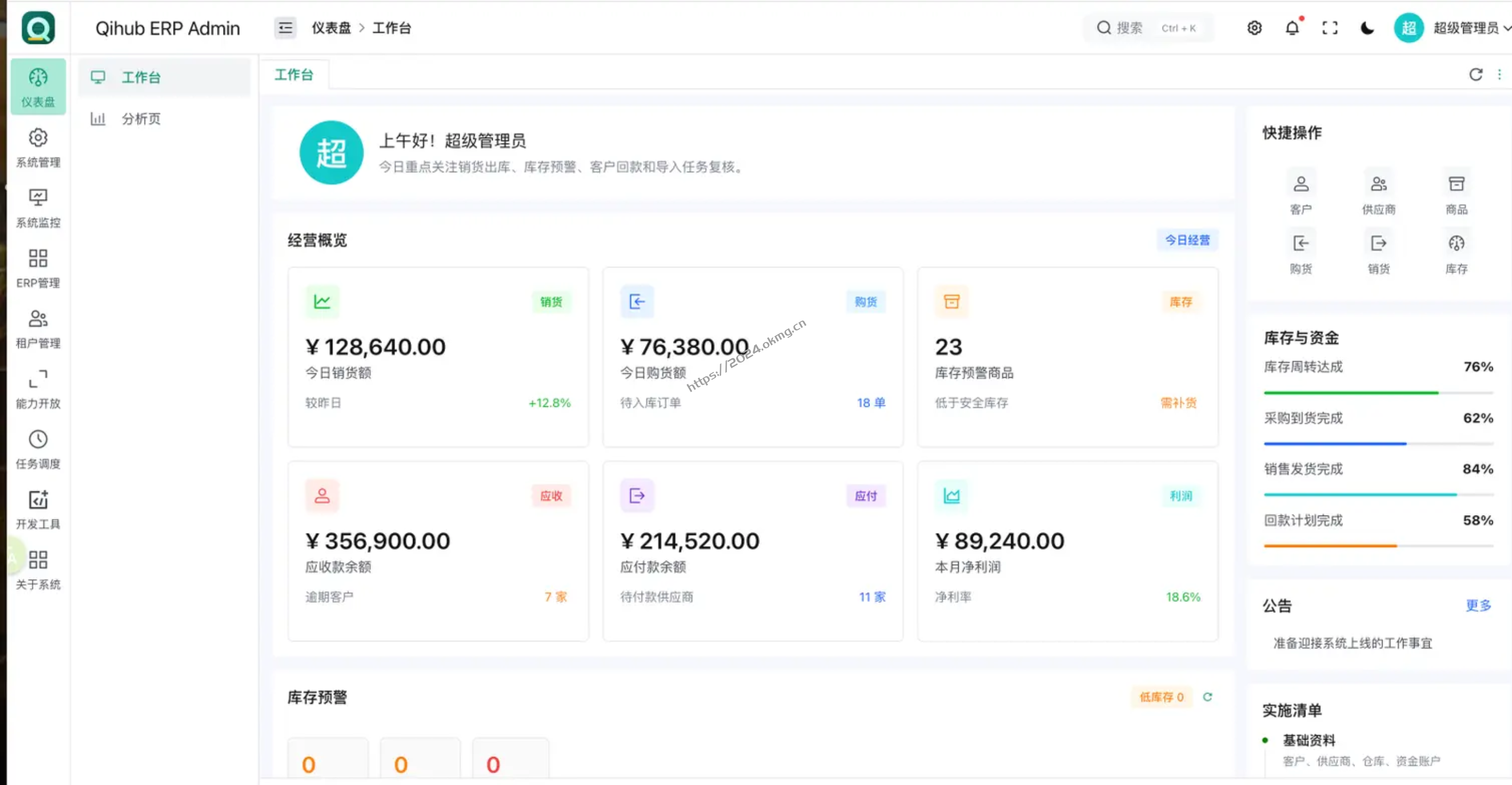Open the settings gear in header

(1254, 28)
